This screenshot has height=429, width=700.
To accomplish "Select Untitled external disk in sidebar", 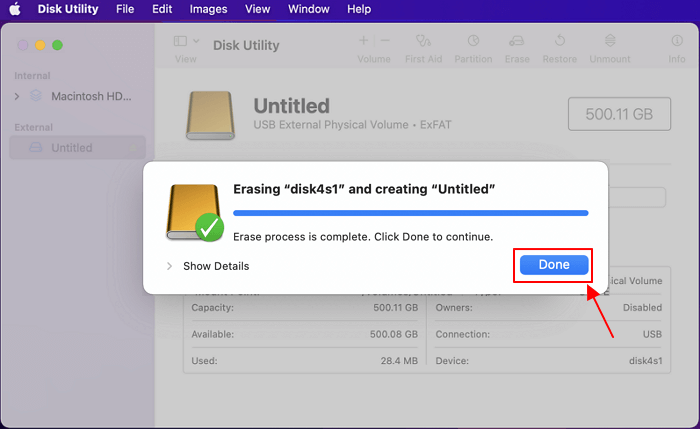I will (72, 148).
